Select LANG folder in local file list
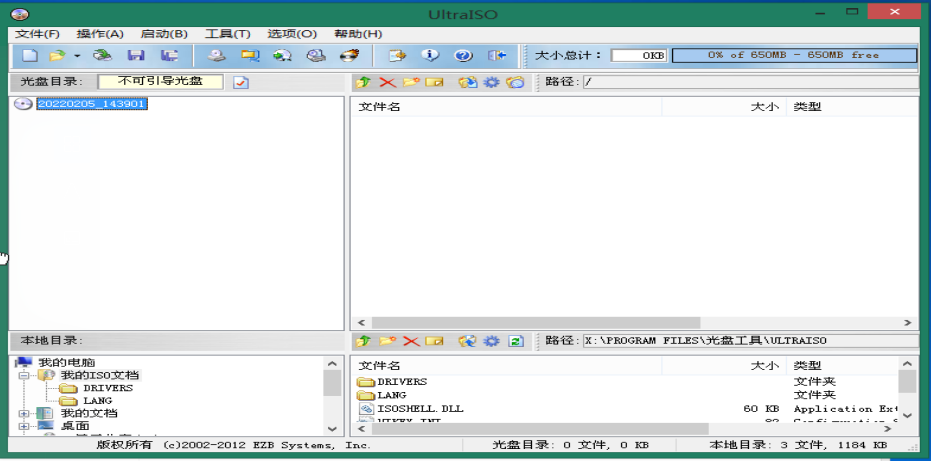The width and height of the screenshot is (931, 461). pos(392,395)
